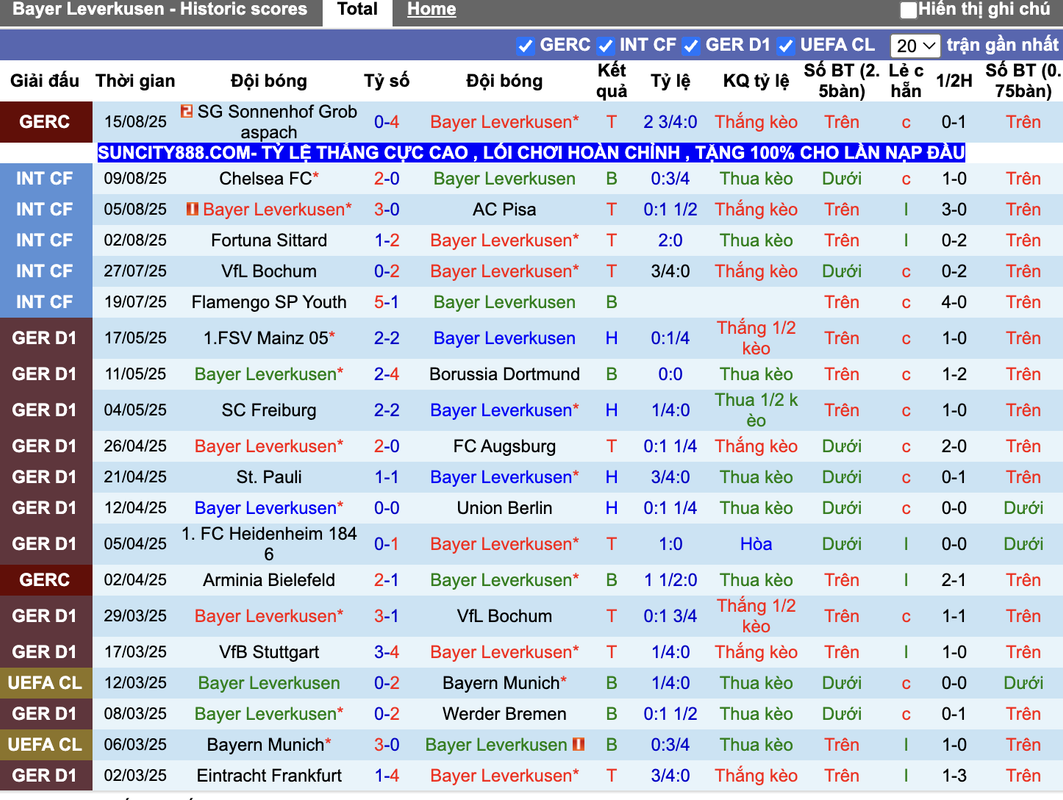Click the half-time score 4-0 for Flamengo SP Youth

point(954,302)
